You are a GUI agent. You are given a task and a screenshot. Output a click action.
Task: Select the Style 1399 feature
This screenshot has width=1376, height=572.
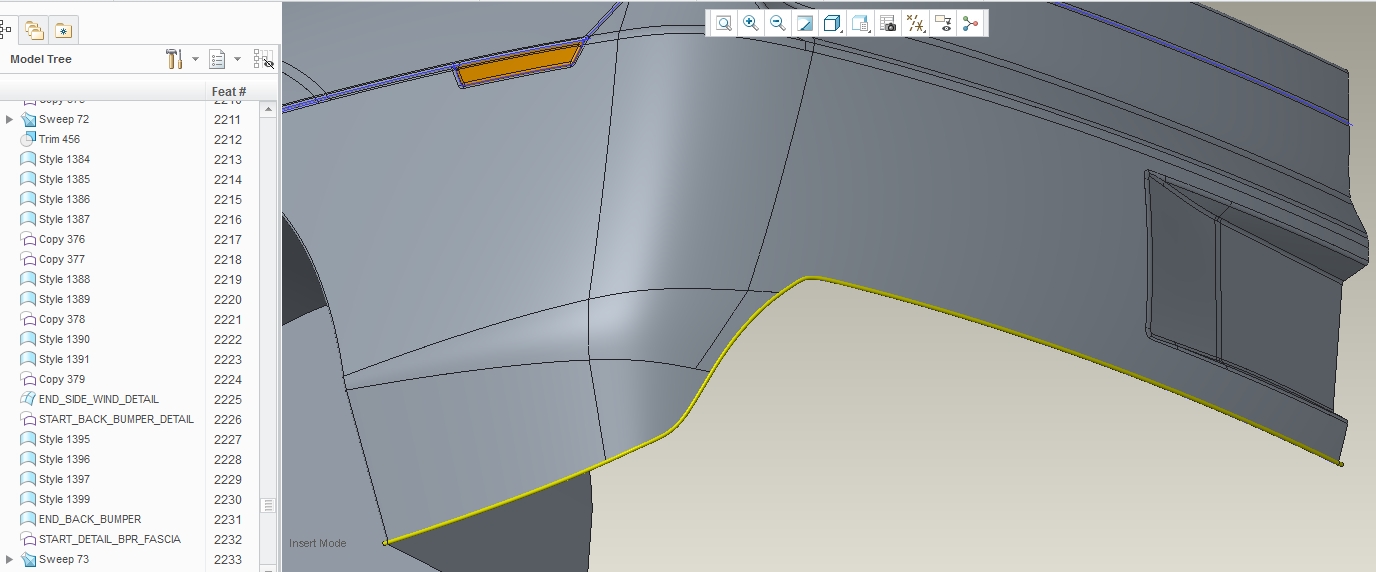[64, 499]
